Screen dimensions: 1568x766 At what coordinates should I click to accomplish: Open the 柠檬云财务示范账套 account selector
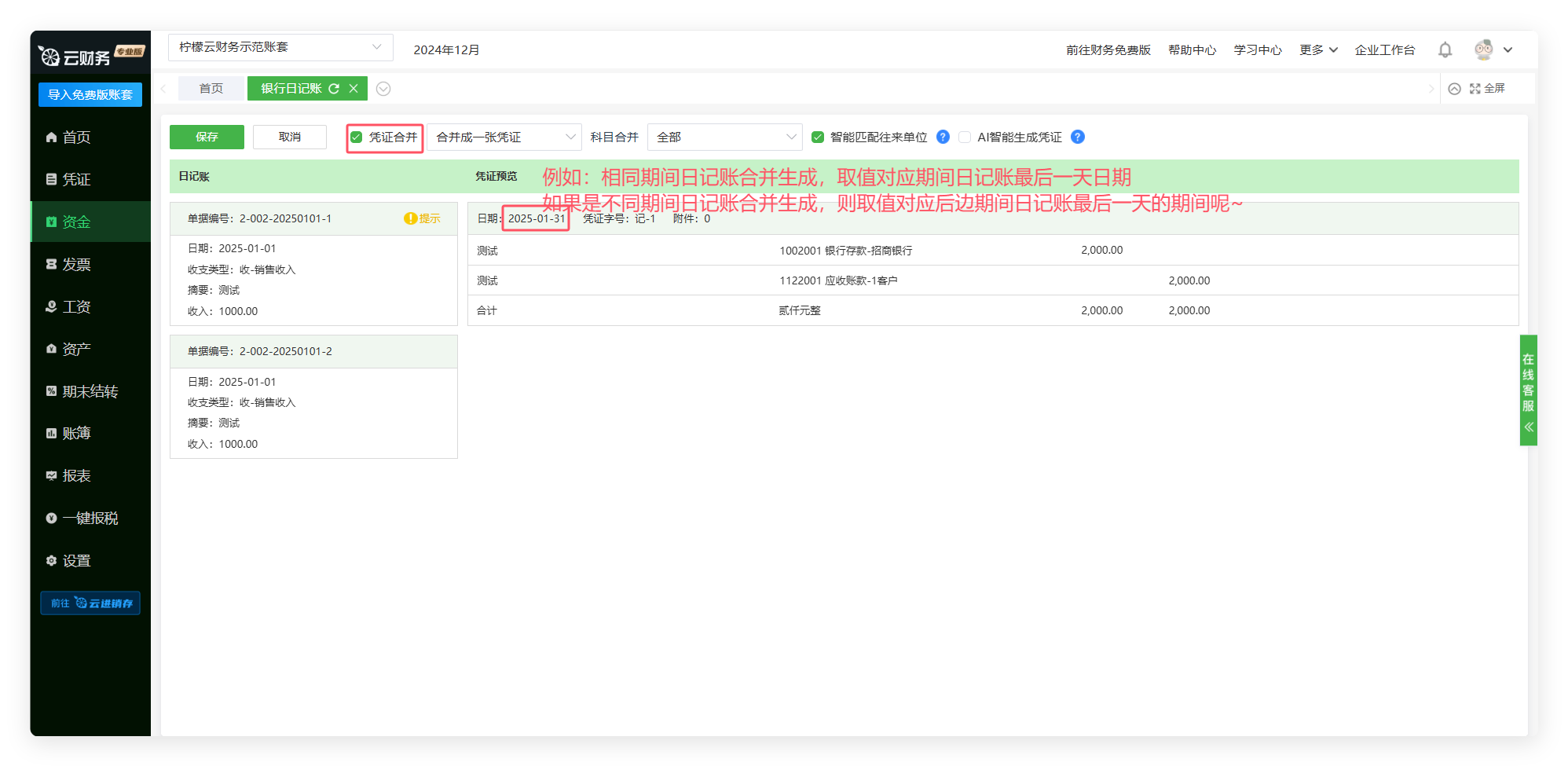click(x=280, y=48)
